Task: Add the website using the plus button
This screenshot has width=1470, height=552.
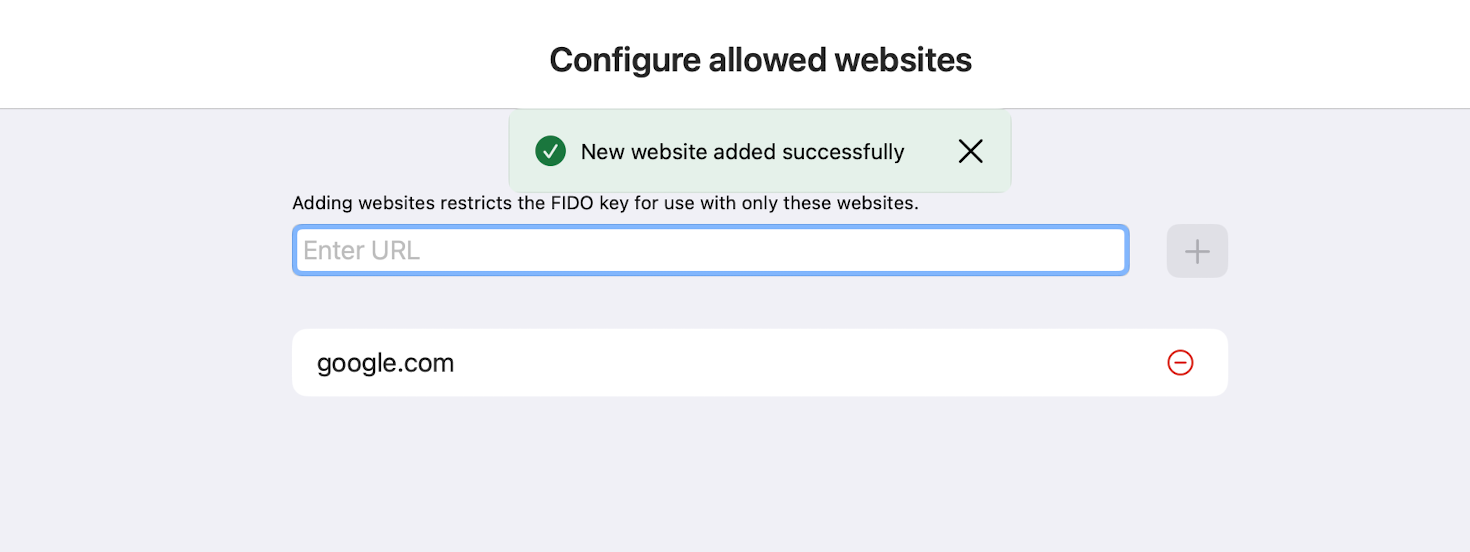Action: tap(1197, 251)
